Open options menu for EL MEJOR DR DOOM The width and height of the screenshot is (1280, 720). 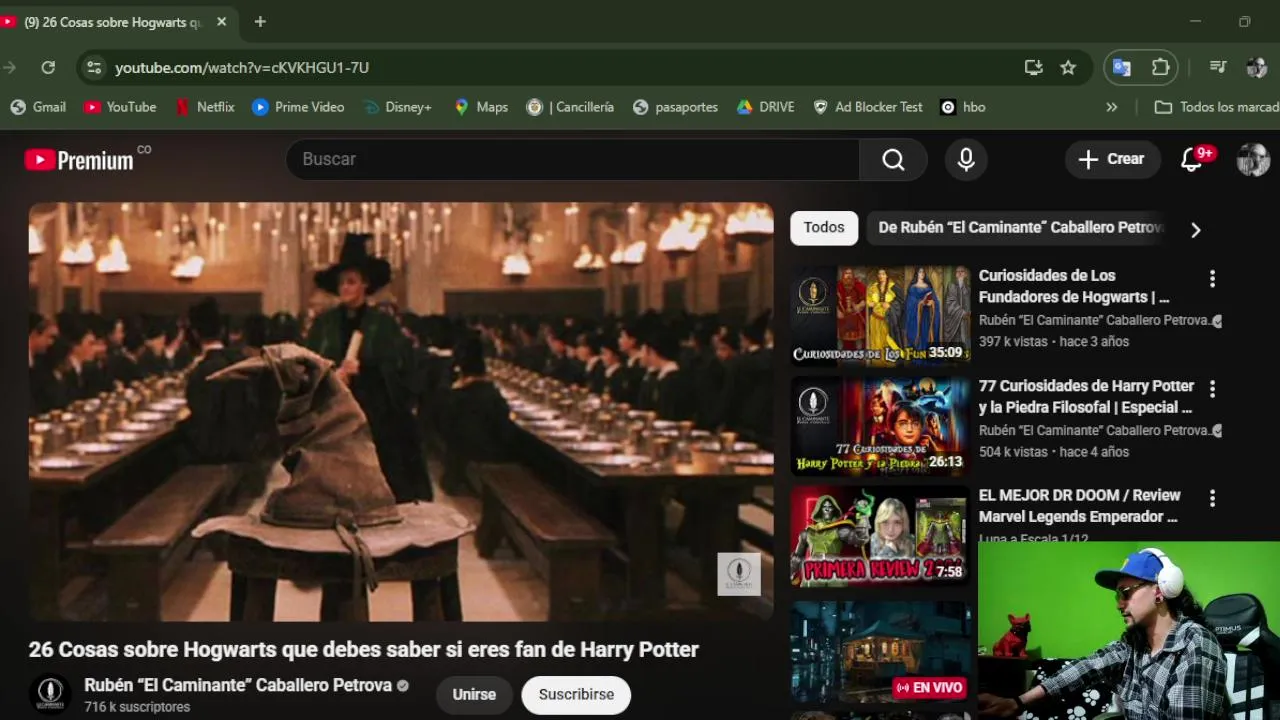pos(1212,498)
